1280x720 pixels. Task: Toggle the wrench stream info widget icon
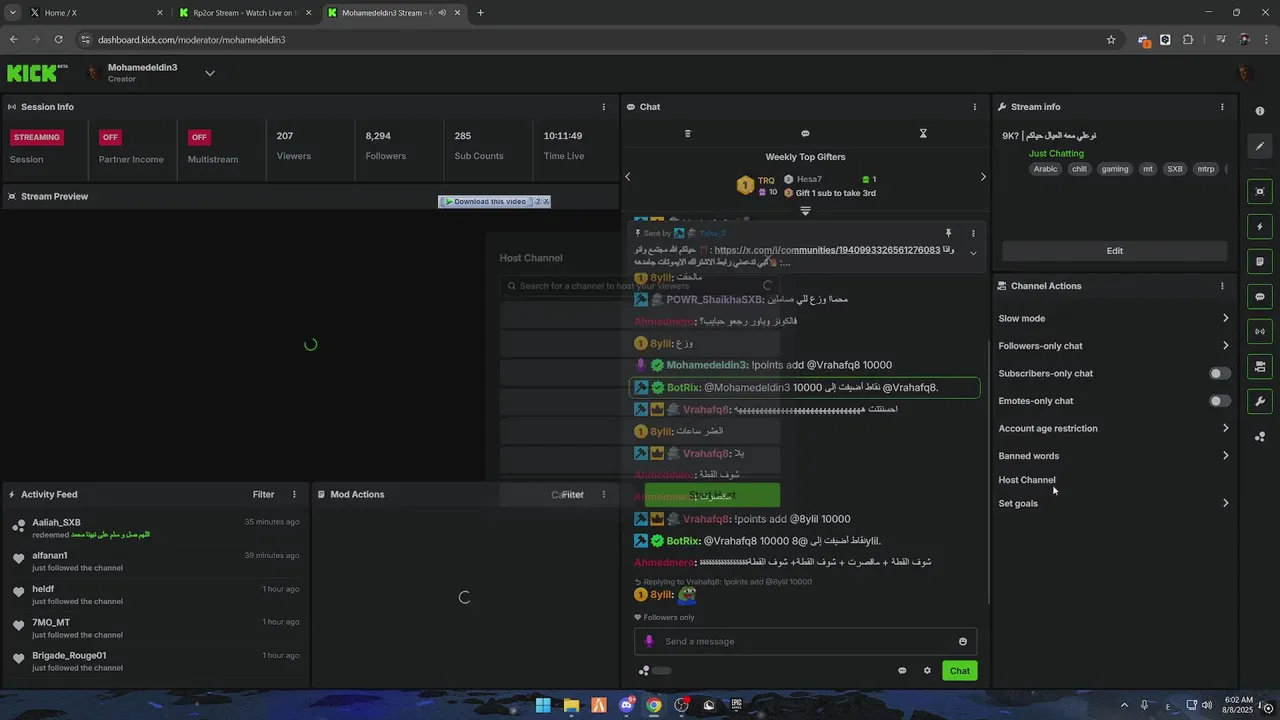pyautogui.click(x=1260, y=401)
